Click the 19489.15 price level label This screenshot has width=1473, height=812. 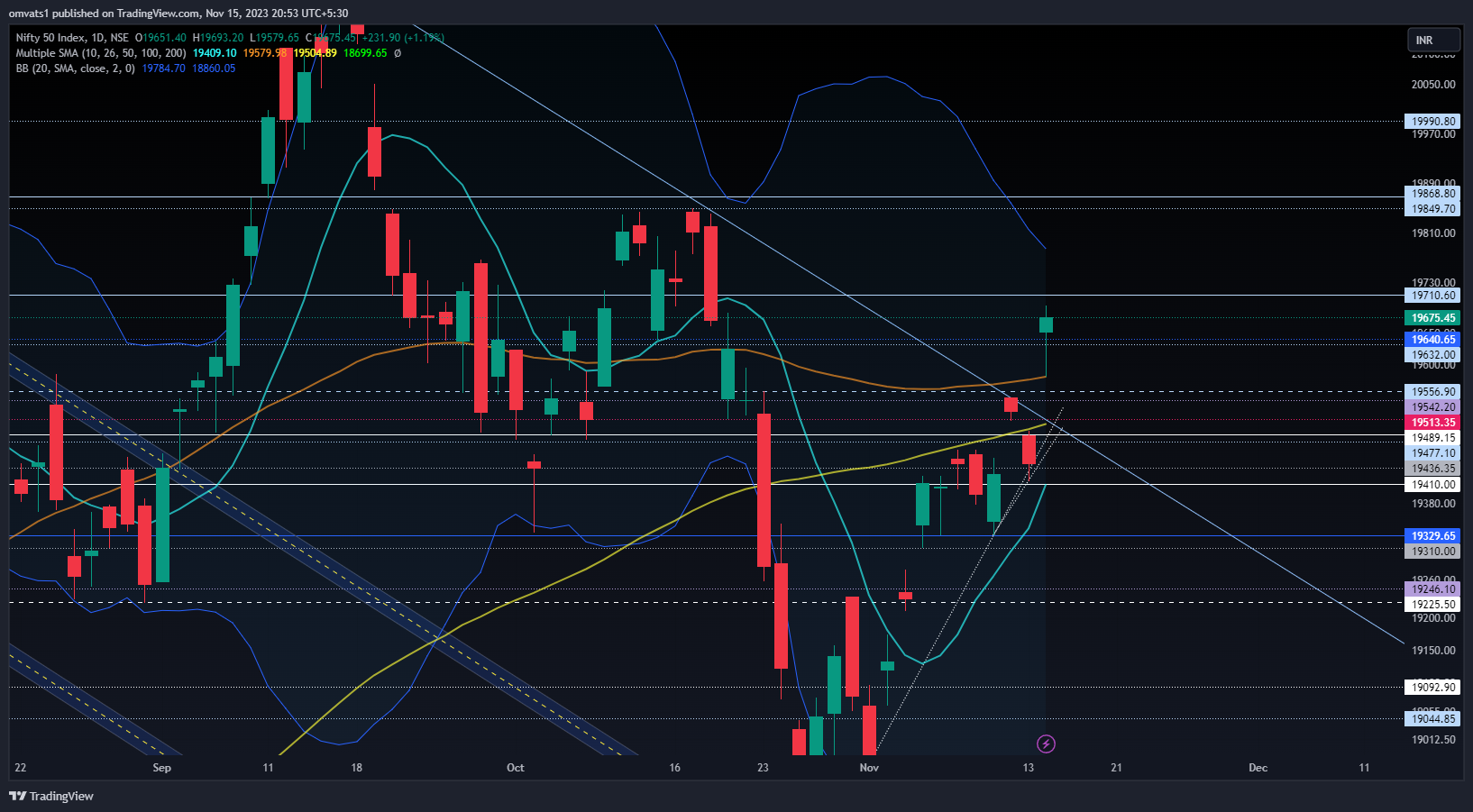(1433, 438)
